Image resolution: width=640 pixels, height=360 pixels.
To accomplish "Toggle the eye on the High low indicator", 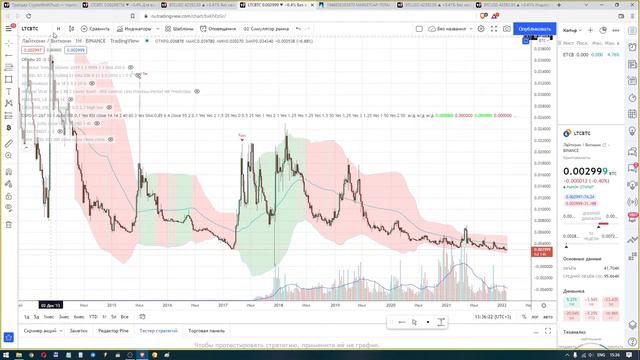I will click(x=109, y=107).
